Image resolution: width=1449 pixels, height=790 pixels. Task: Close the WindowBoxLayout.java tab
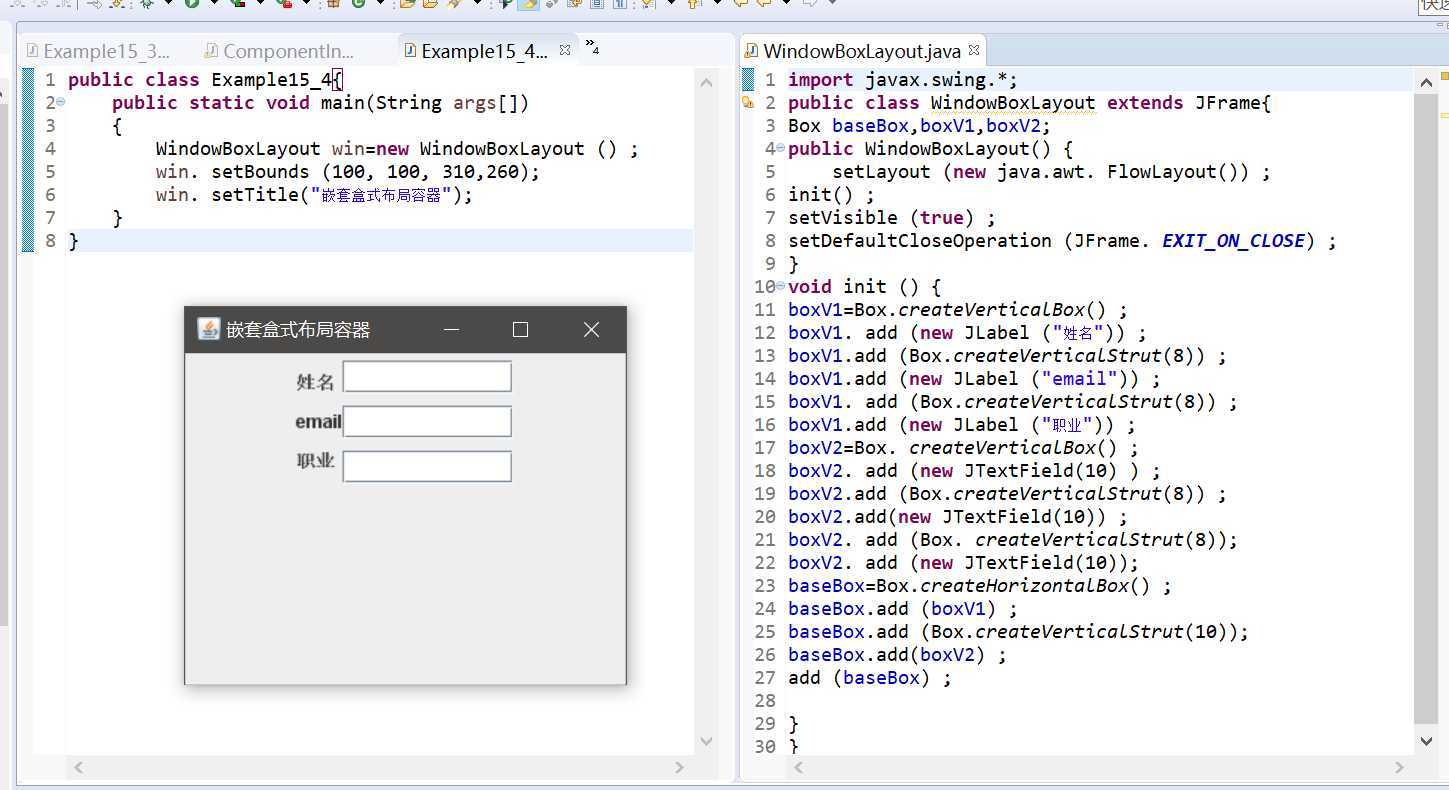click(x=973, y=50)
